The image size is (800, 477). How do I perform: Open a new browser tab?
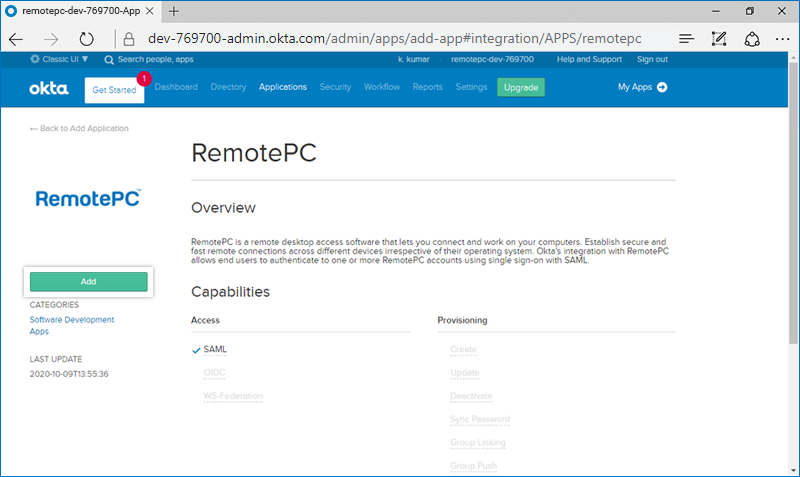[174, 11]
